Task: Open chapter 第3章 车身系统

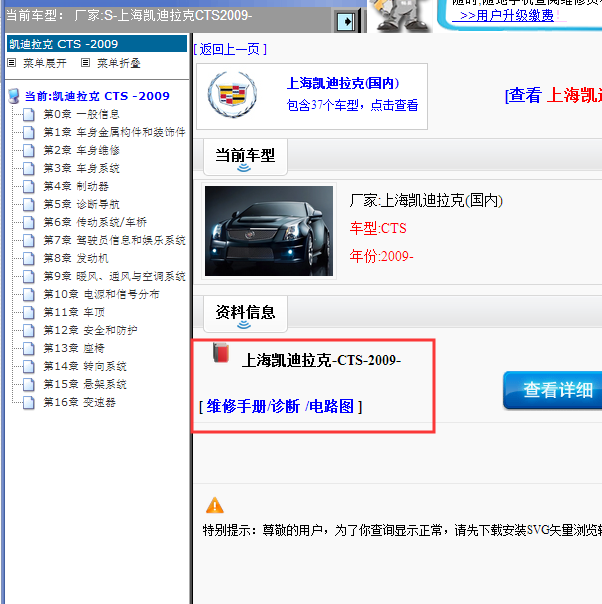Action: (x=81, y=168)
